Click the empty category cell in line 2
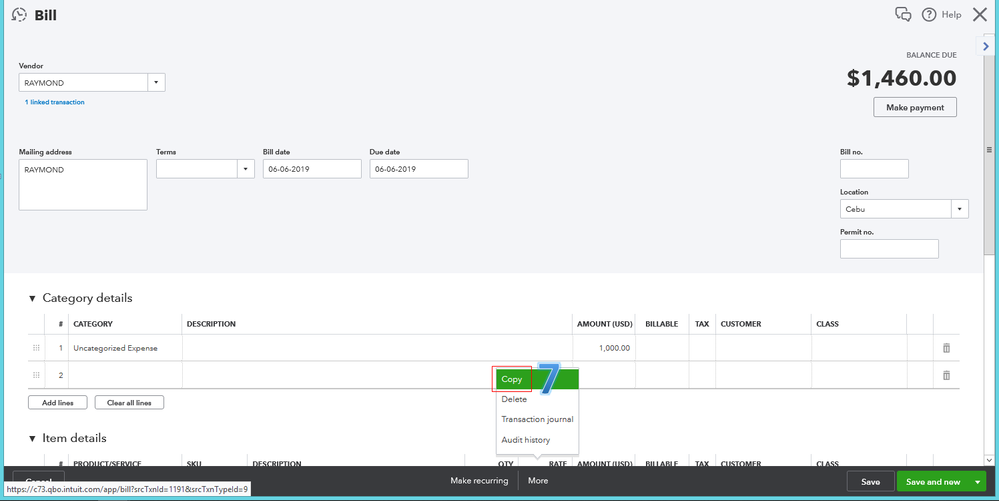This screenshot has height=501, width=999. [125, 375]
